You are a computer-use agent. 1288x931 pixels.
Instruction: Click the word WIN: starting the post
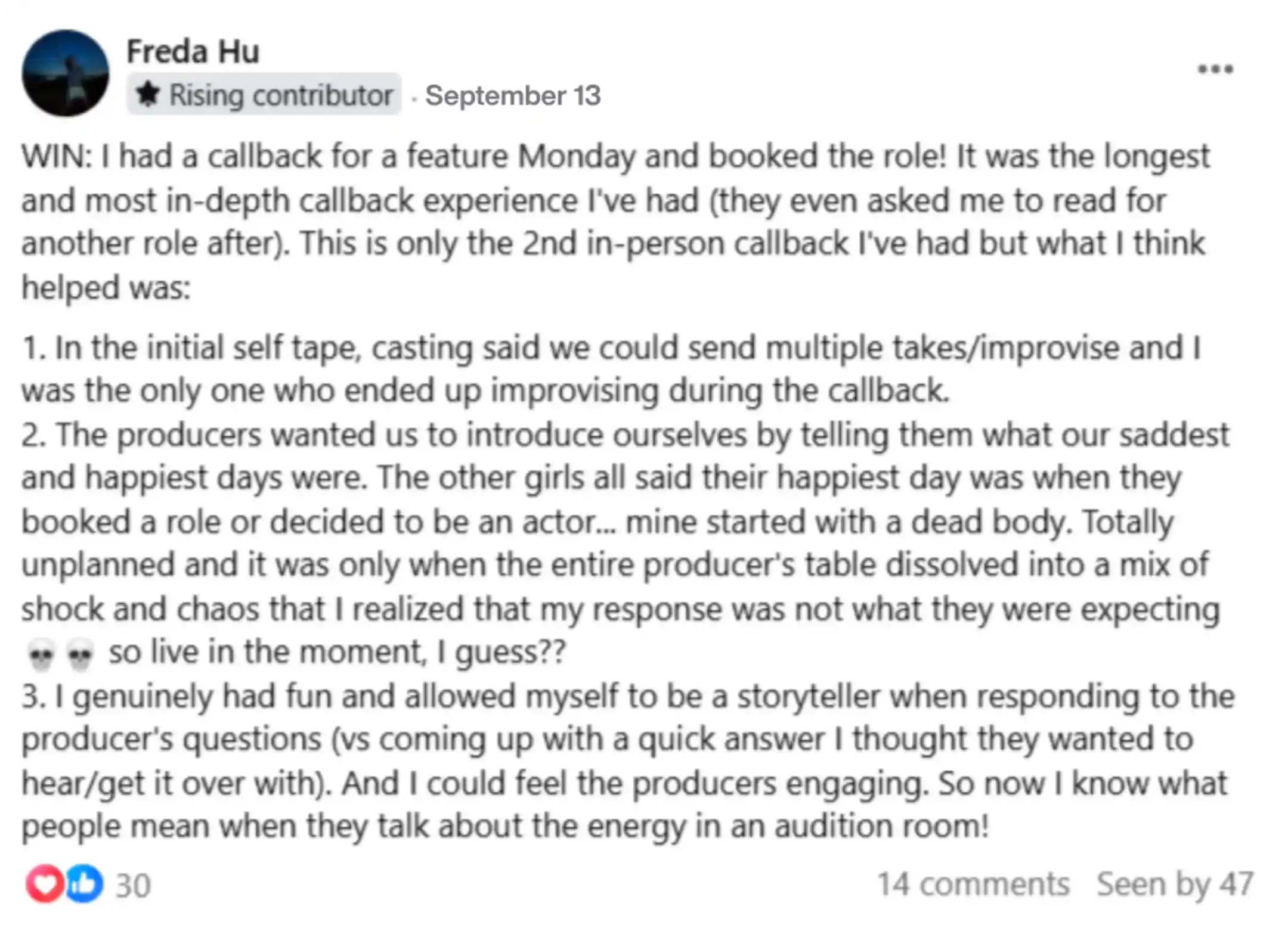tap(57, 156)
